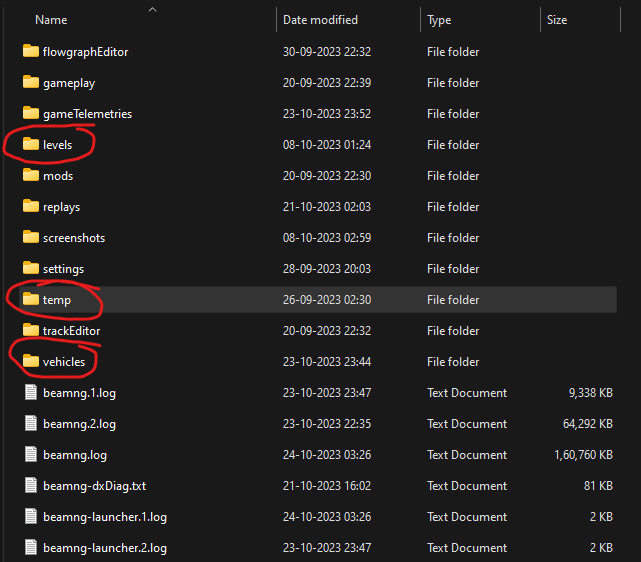Open the levels folder icon

(30, 145)
